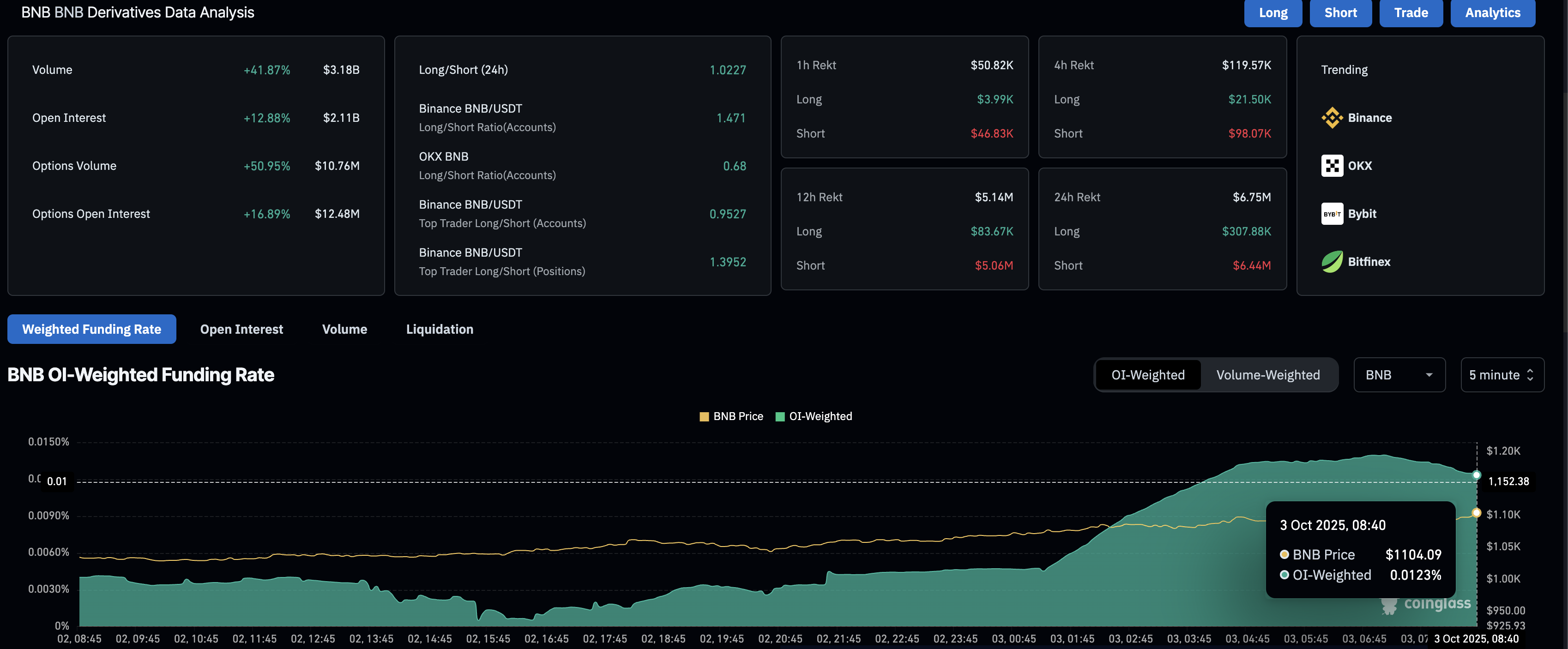This screenshot has height=649, width=1568.
Task: Click the yellow BNB Price legend swatch
Action: tap(704, 417)
